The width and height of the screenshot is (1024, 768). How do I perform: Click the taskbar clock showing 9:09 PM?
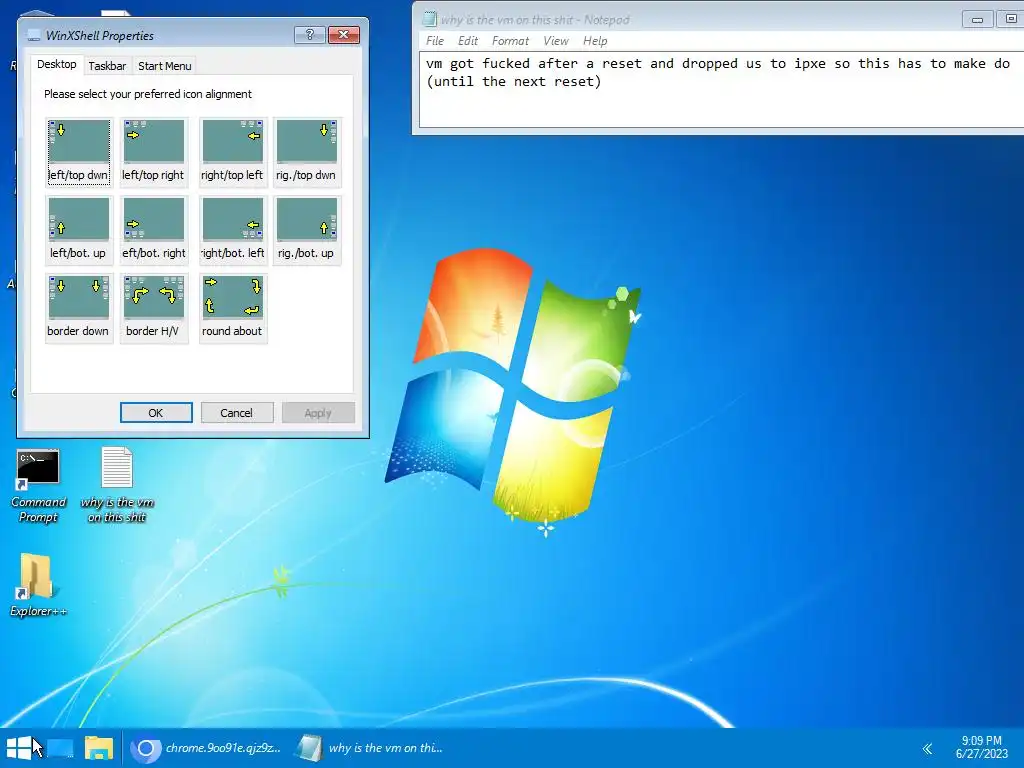[x=982, y=747]
